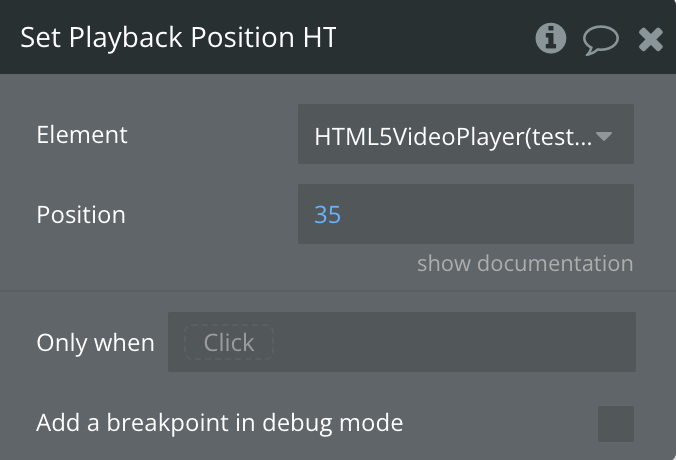
Task: Click the empty area of Position input
Action: [x=487, y=214]
